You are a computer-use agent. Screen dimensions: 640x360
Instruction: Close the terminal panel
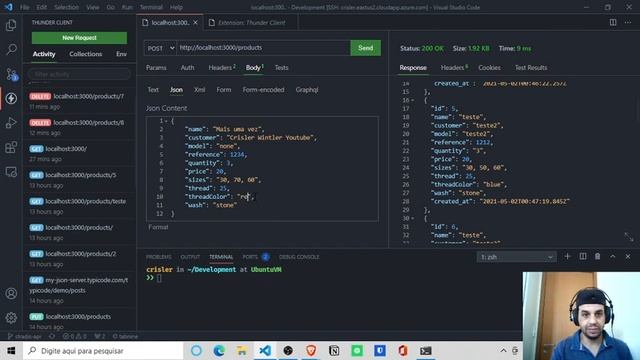(x=628, y=256)
